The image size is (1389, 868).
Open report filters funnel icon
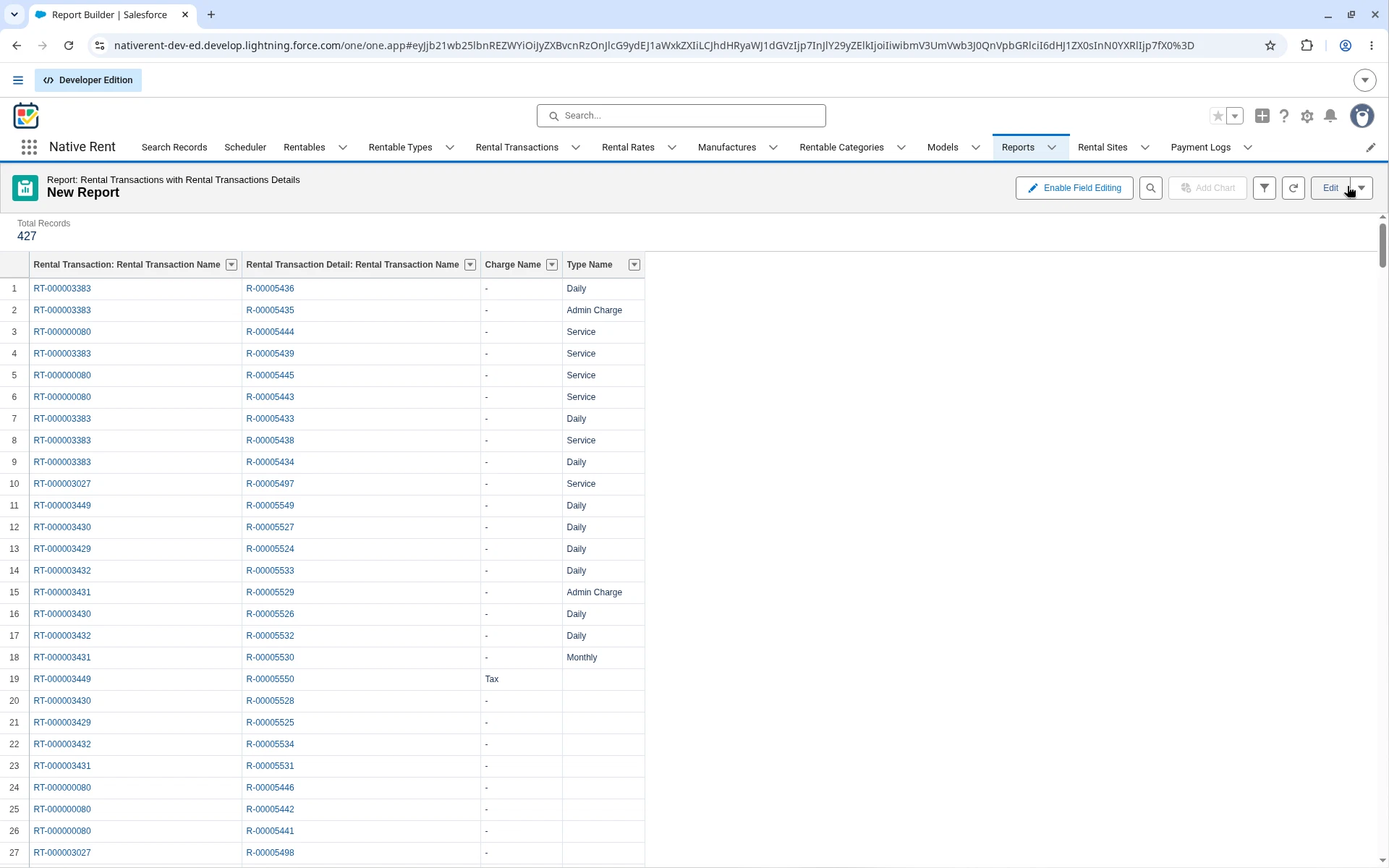click(1265, 188)
